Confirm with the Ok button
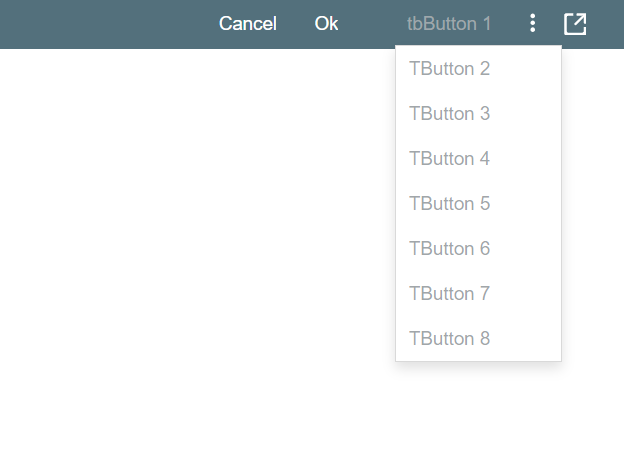The width and height of the screenshot is (624, 468). point(326,24)
